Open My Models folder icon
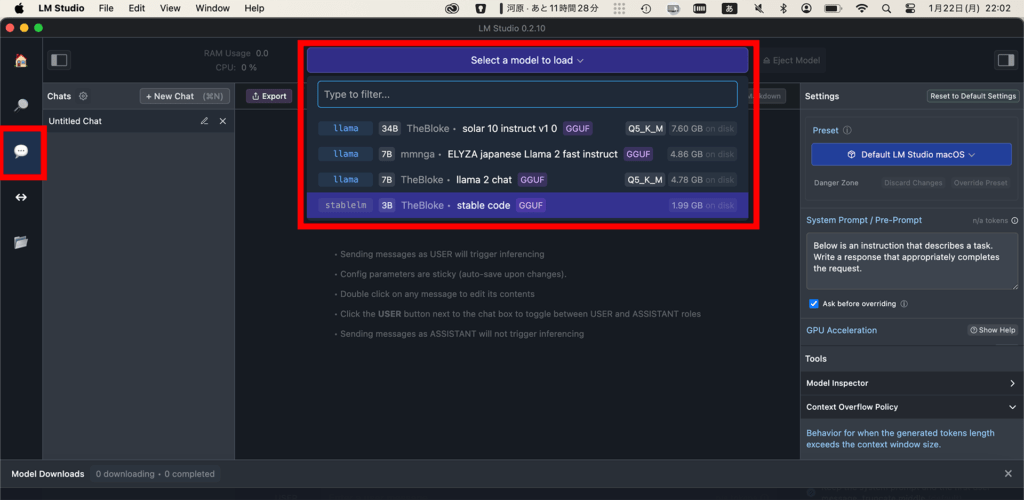Image resolution: width=1024 pixels, height=500 pixels. click(x=21, y=242)
